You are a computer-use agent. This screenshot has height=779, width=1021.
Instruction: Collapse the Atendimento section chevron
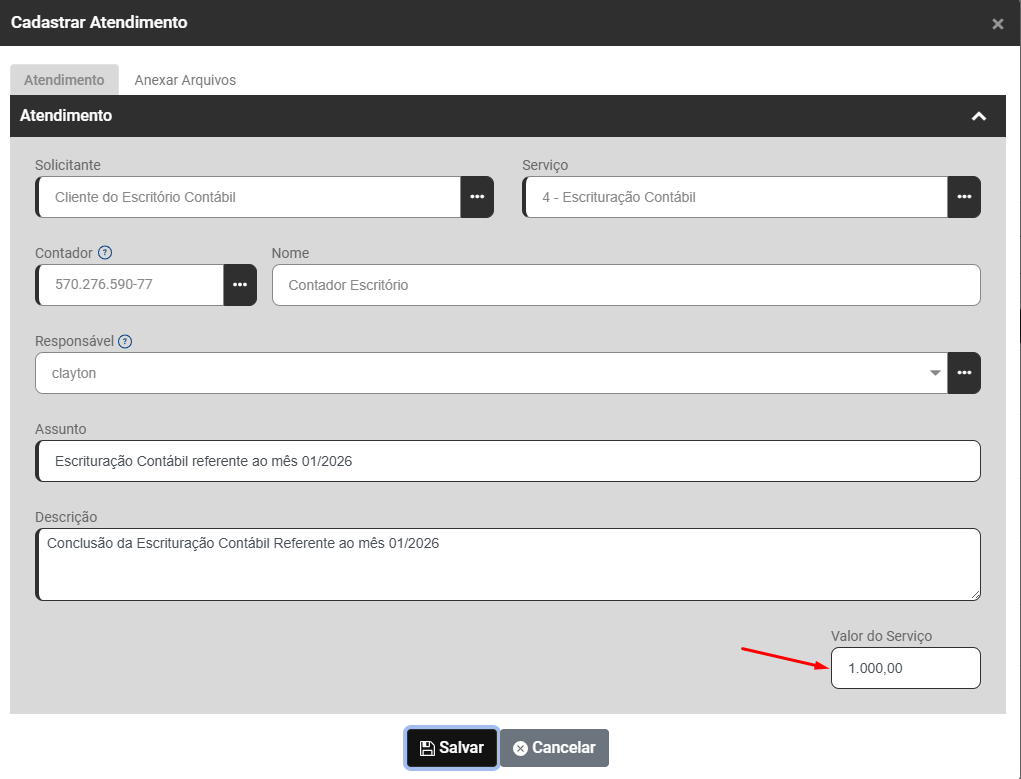click(x=979, y=116)
